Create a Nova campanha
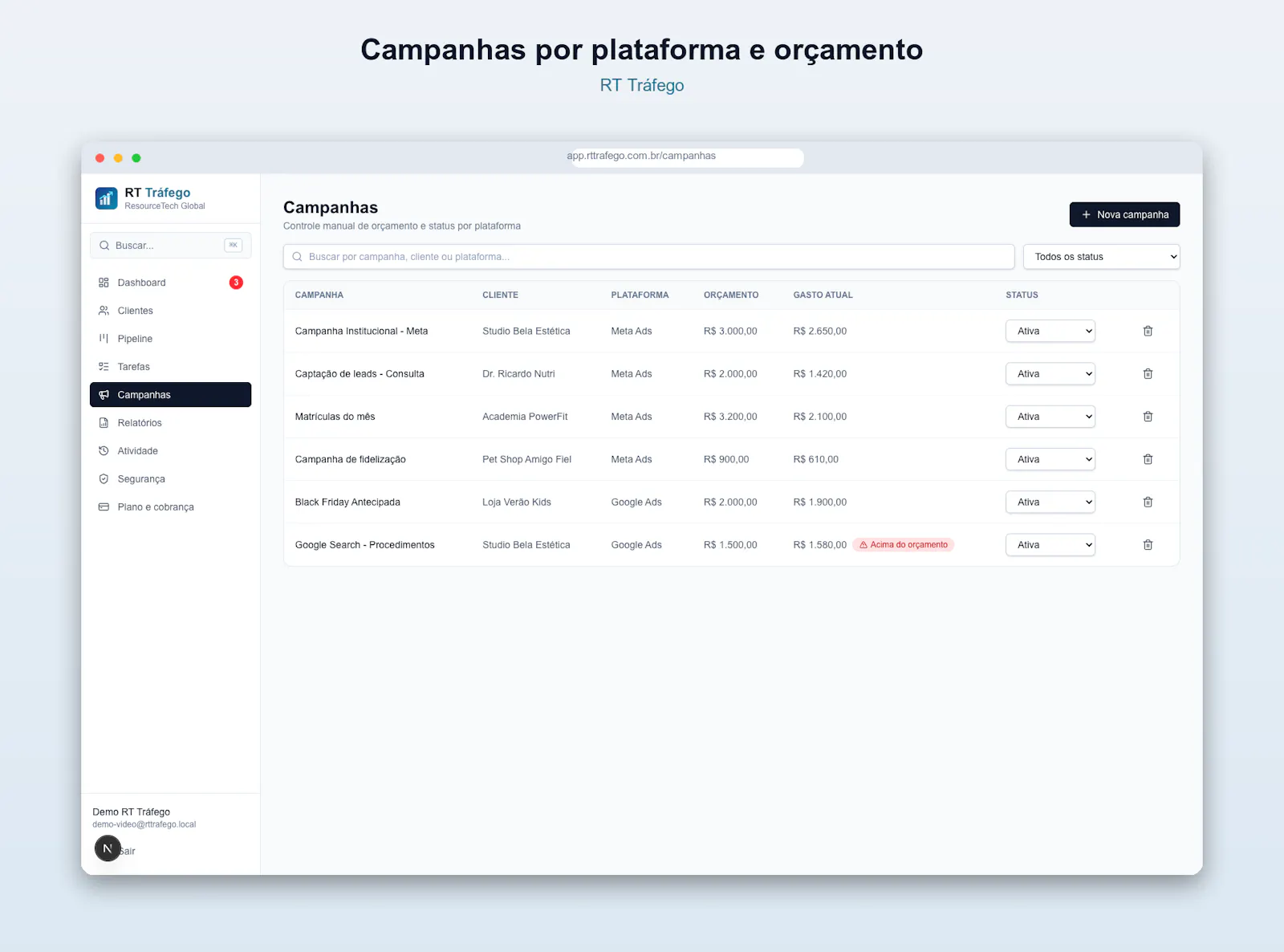Viewport: 1284px width, 952px height. tap(1124, 214)
